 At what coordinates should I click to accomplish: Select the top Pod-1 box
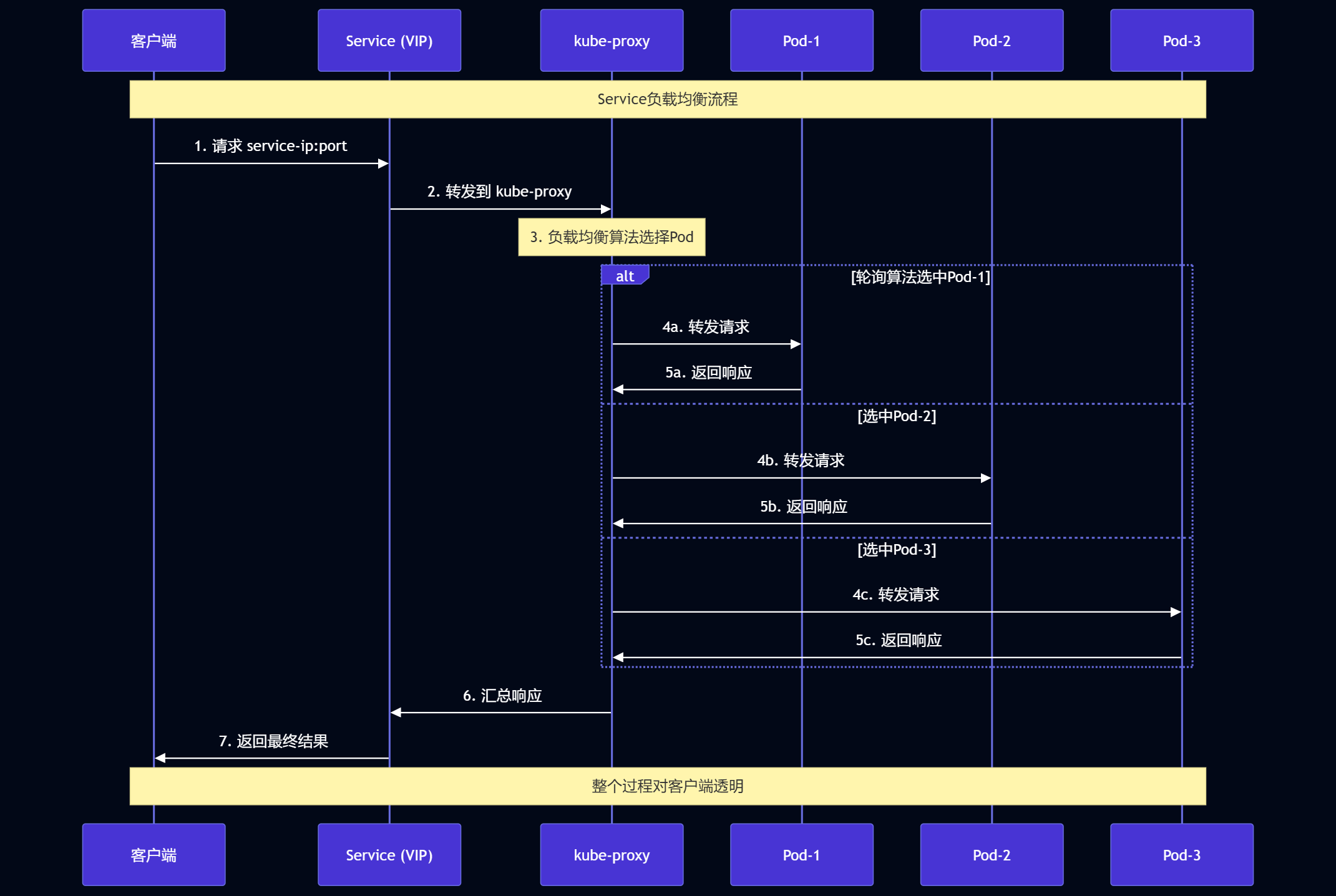(801, 41)
